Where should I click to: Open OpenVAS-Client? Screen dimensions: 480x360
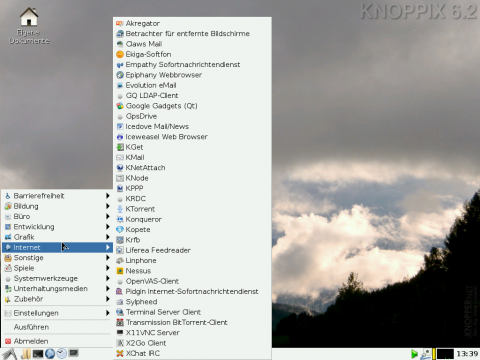(192, 281)
